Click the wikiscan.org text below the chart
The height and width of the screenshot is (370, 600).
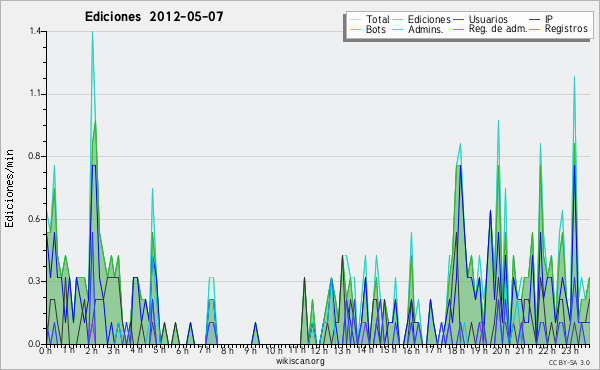(300, 361)
